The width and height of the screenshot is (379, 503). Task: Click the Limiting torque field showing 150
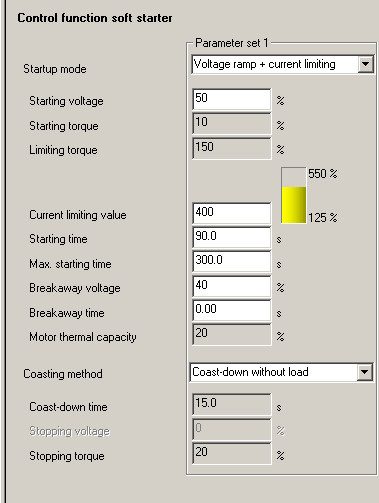coord(231,148)
